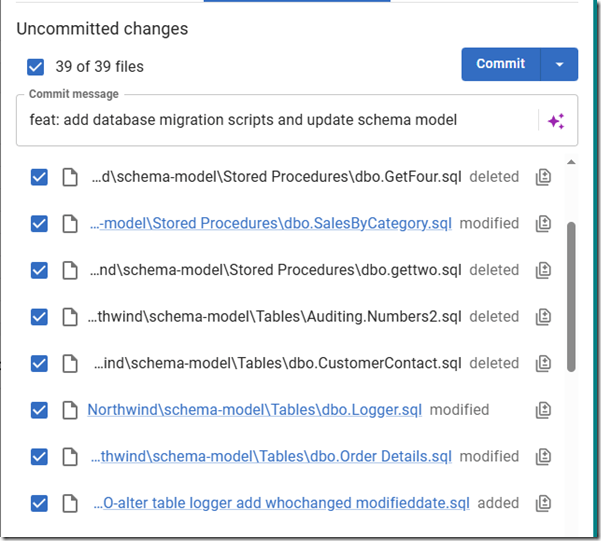Open the dbo.Order Details.sql file link

pyautogui.click(x=271, y=456)
